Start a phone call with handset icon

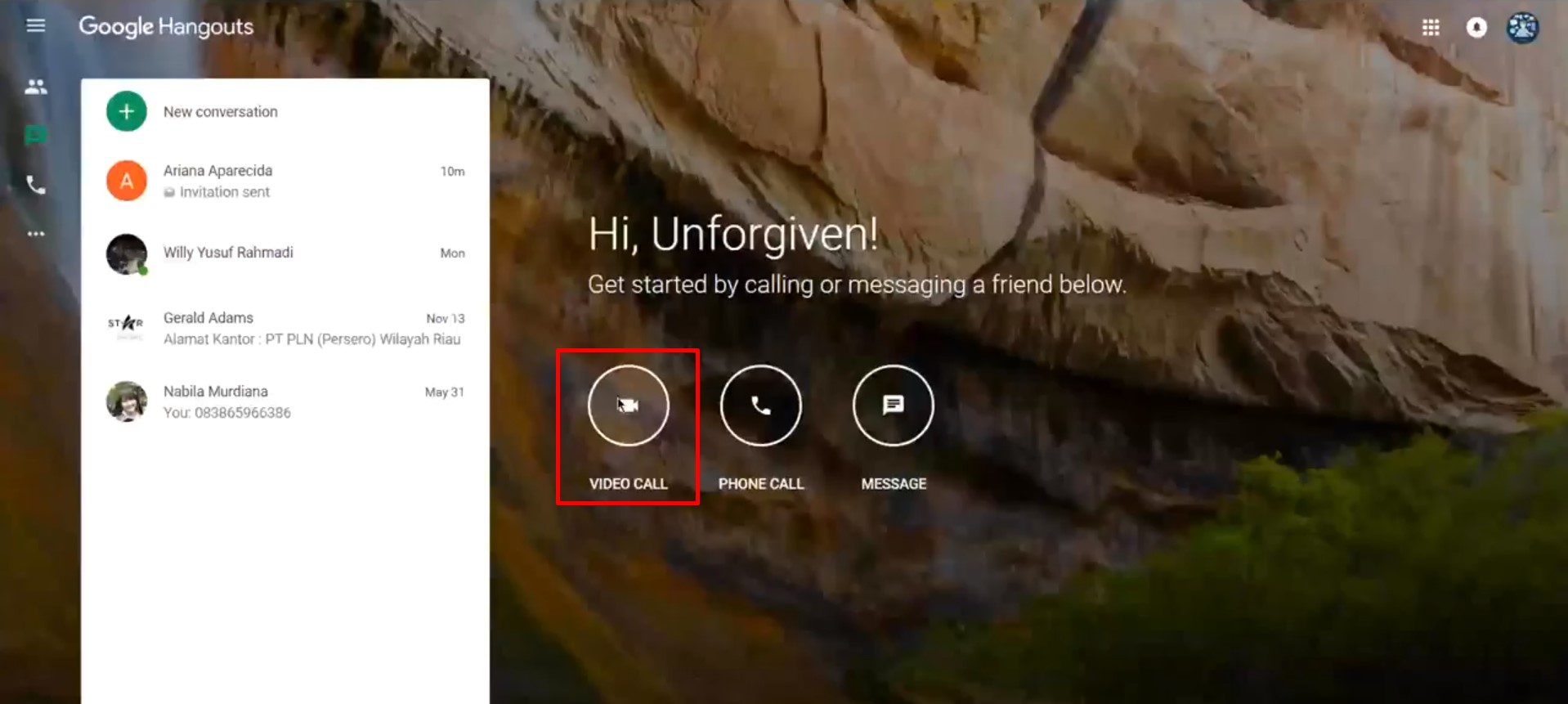(x=761, y=406)
